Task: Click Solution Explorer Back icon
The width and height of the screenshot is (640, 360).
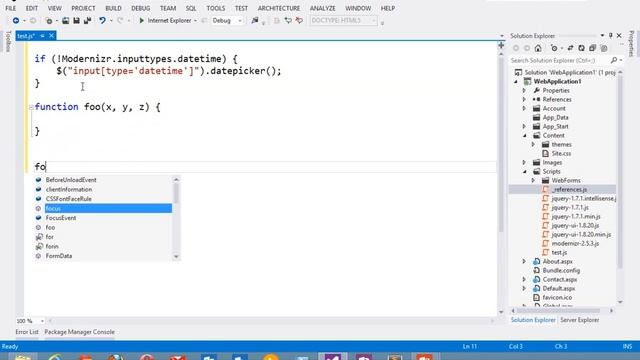Action: pos(516,48)
